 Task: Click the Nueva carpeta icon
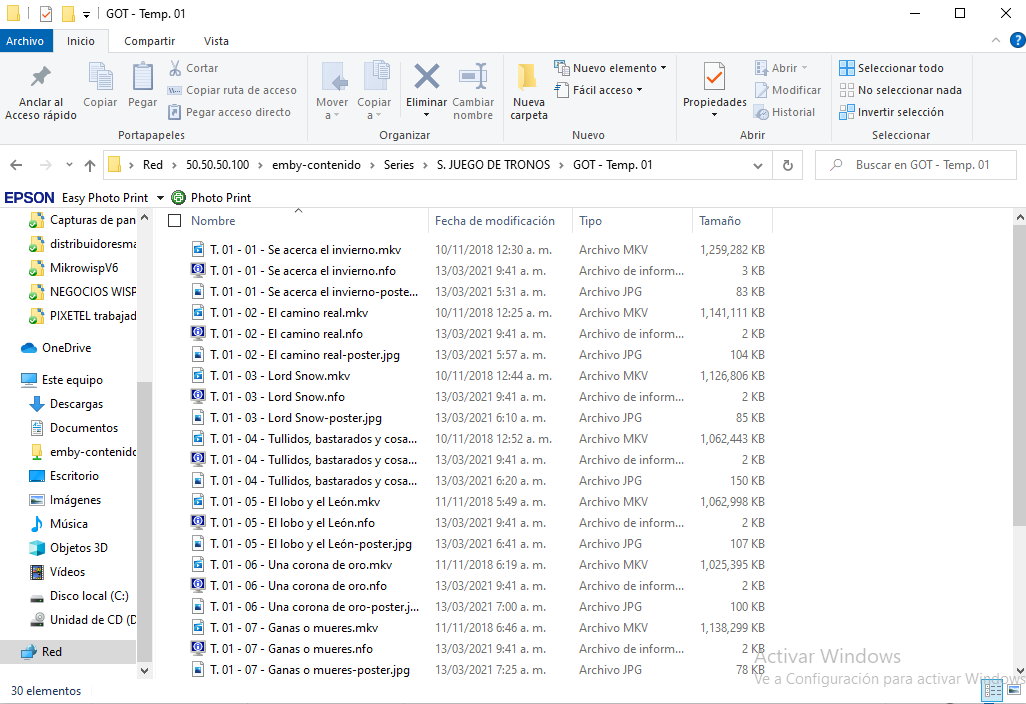[x=528, y=78]
